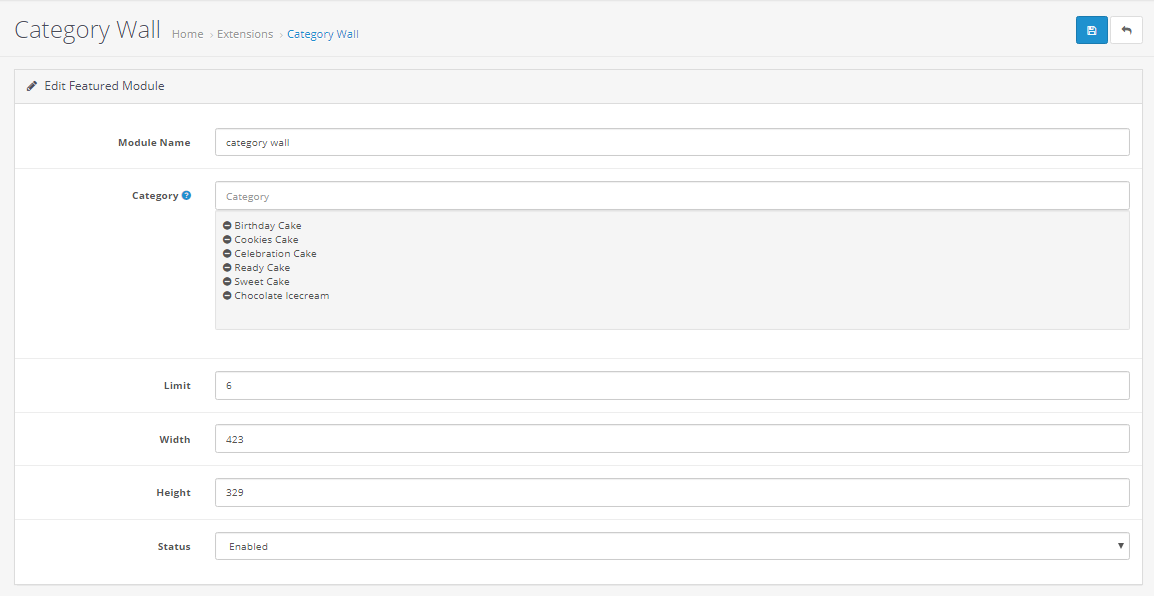Viewport: 1154px width, 596px height.
Task: Click the Status dropdown arrow
Action: pos(1120,546)
